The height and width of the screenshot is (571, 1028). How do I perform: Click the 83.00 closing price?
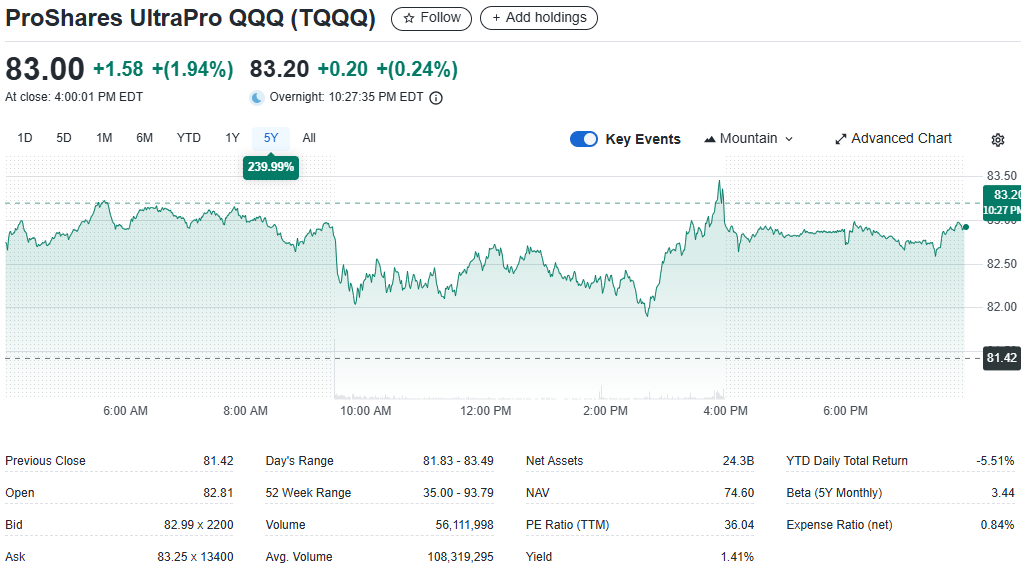pyautogui.click(x=45, y=69)
